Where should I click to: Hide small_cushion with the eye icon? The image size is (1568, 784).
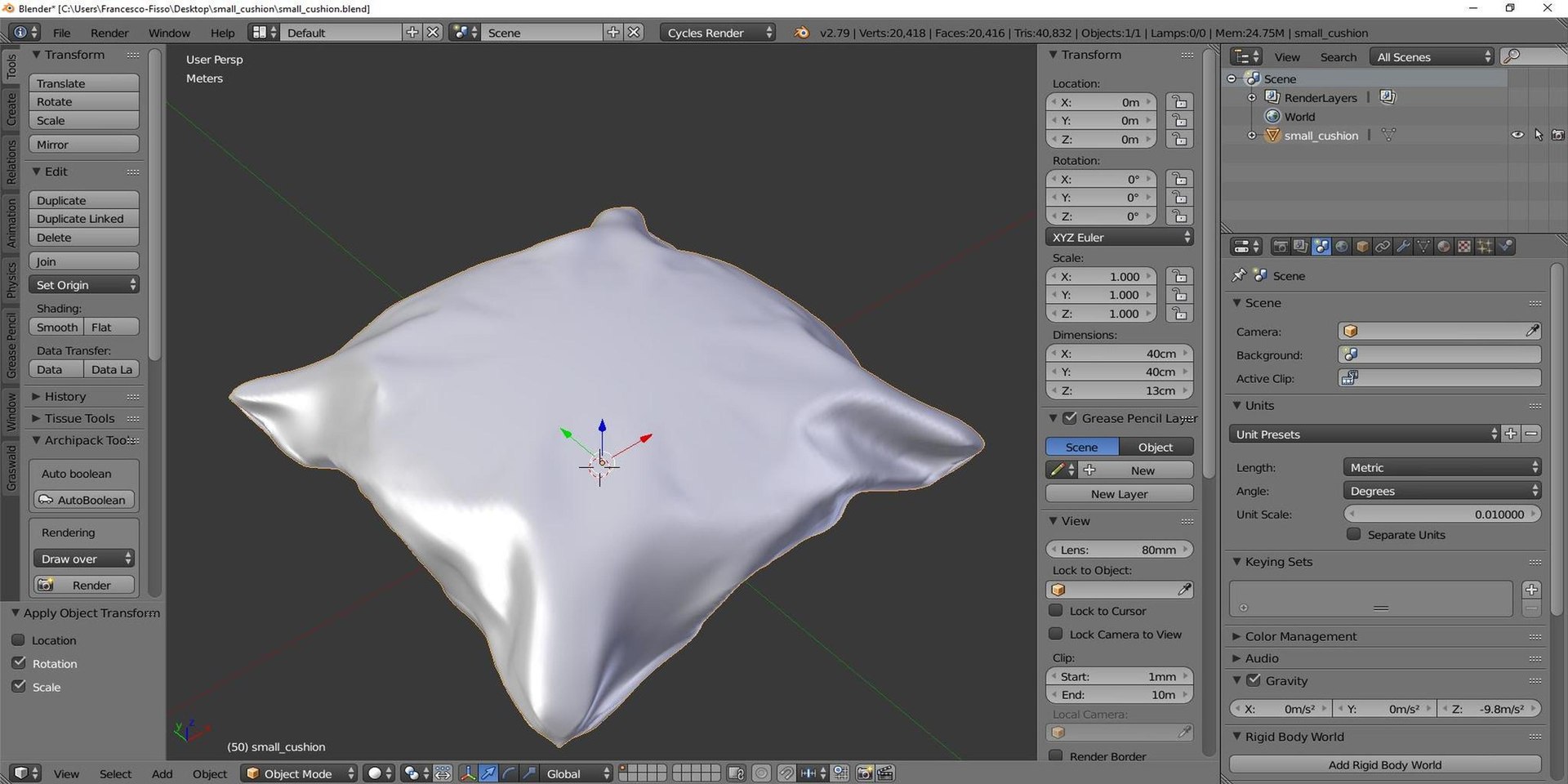pos(1517,136)
